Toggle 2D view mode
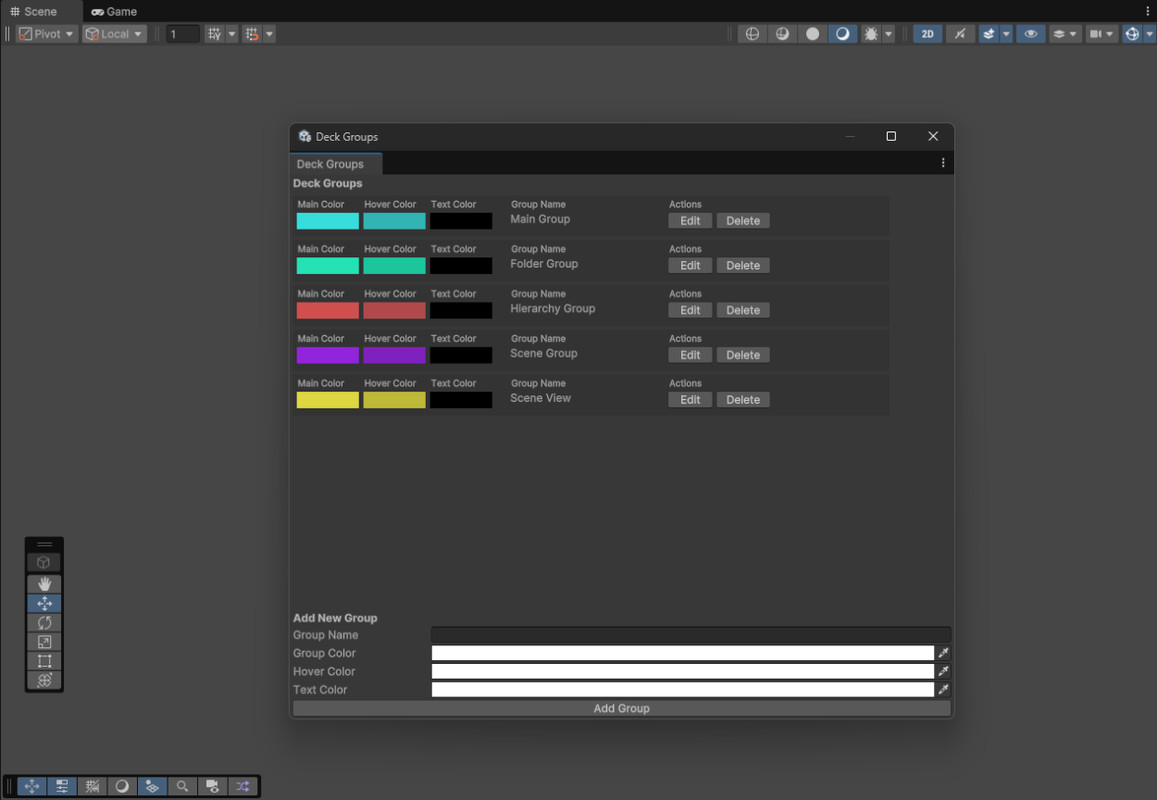 click(926, 33)
